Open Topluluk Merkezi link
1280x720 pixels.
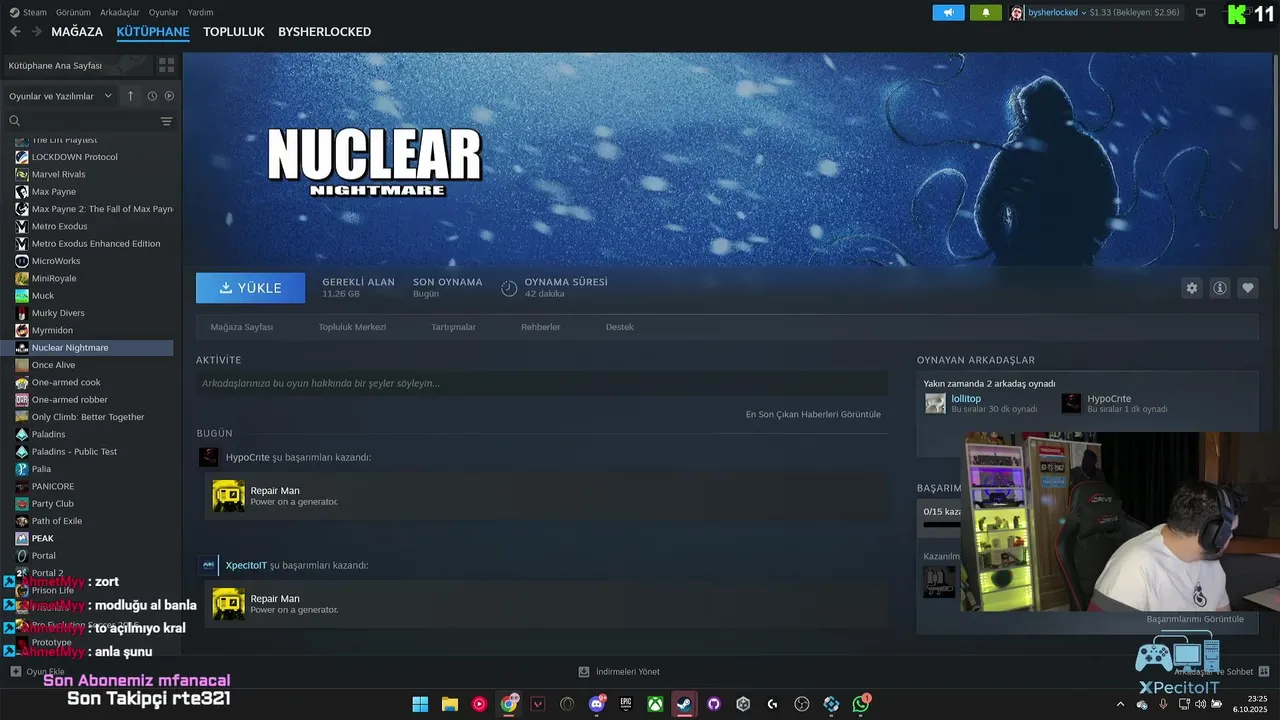click(352, 327)
